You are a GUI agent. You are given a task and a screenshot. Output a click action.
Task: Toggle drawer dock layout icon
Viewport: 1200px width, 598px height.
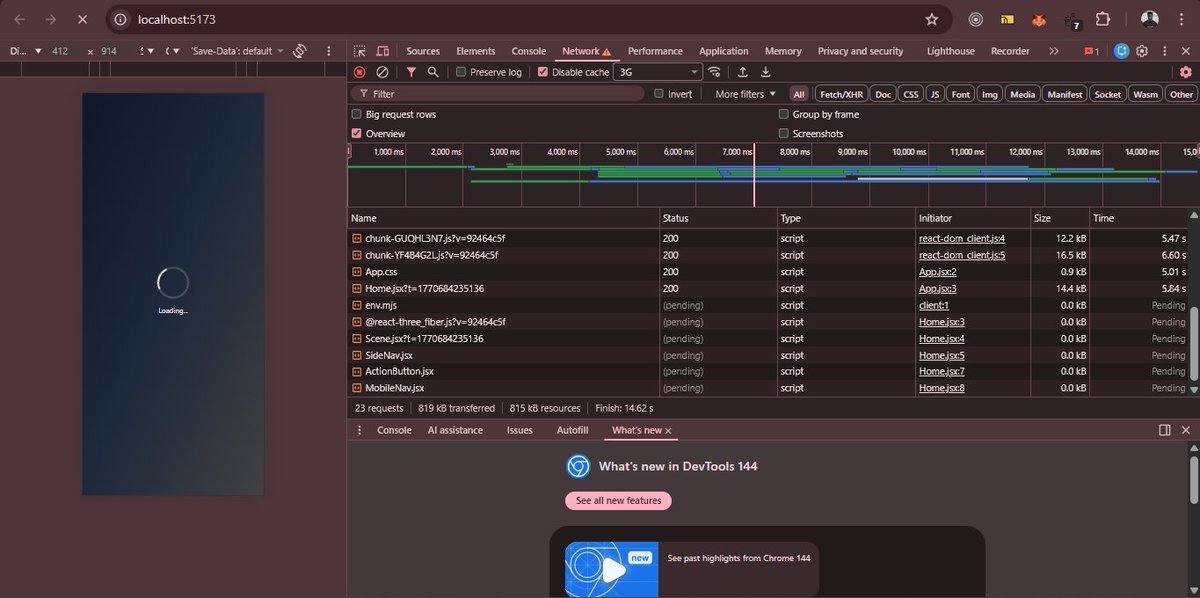(x=1165, y=430)
